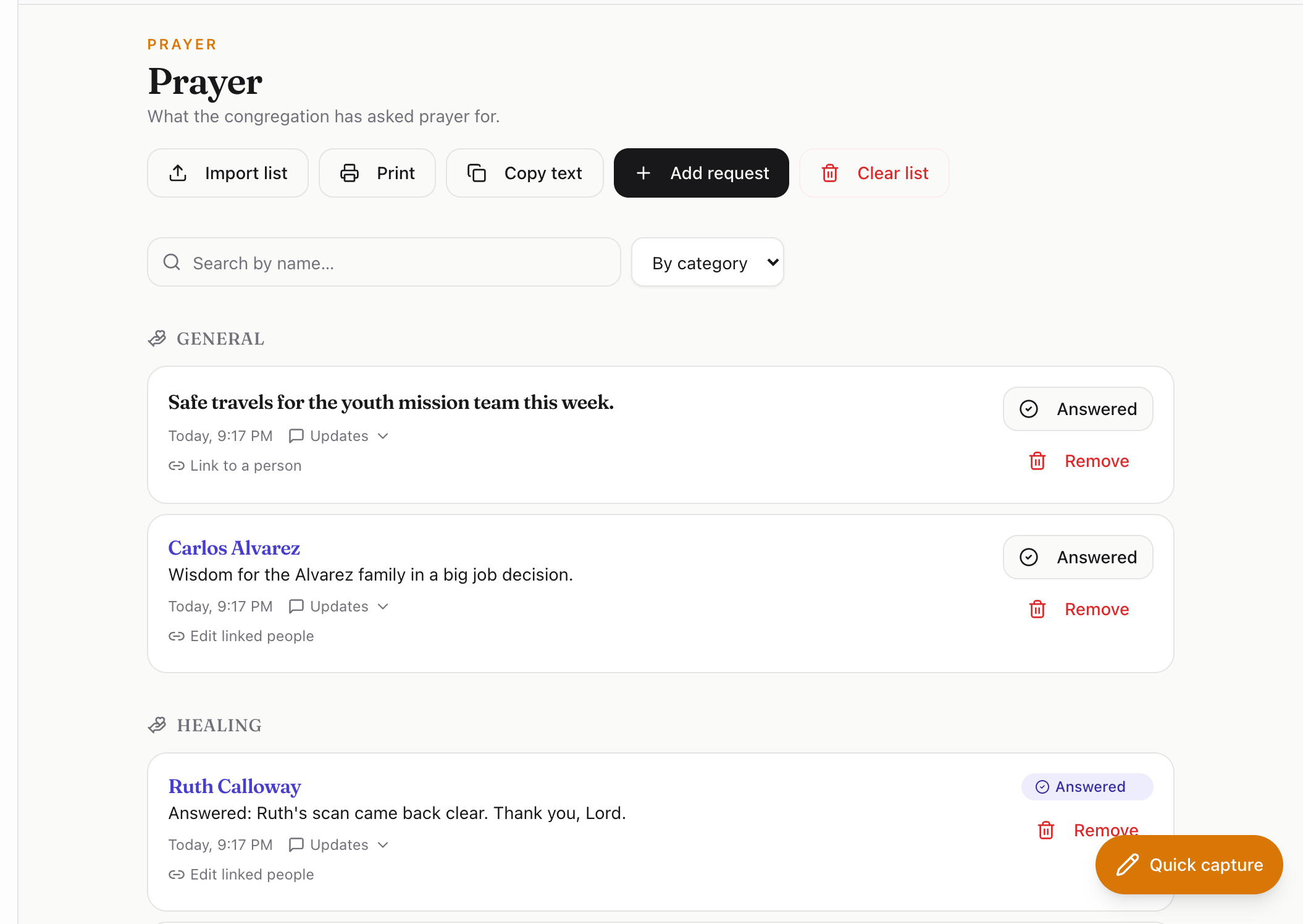Click the 'Safe travels for the youth mission team' title
The width and height of the screenshot is (1303, 924).
click(x=391, y=402)
